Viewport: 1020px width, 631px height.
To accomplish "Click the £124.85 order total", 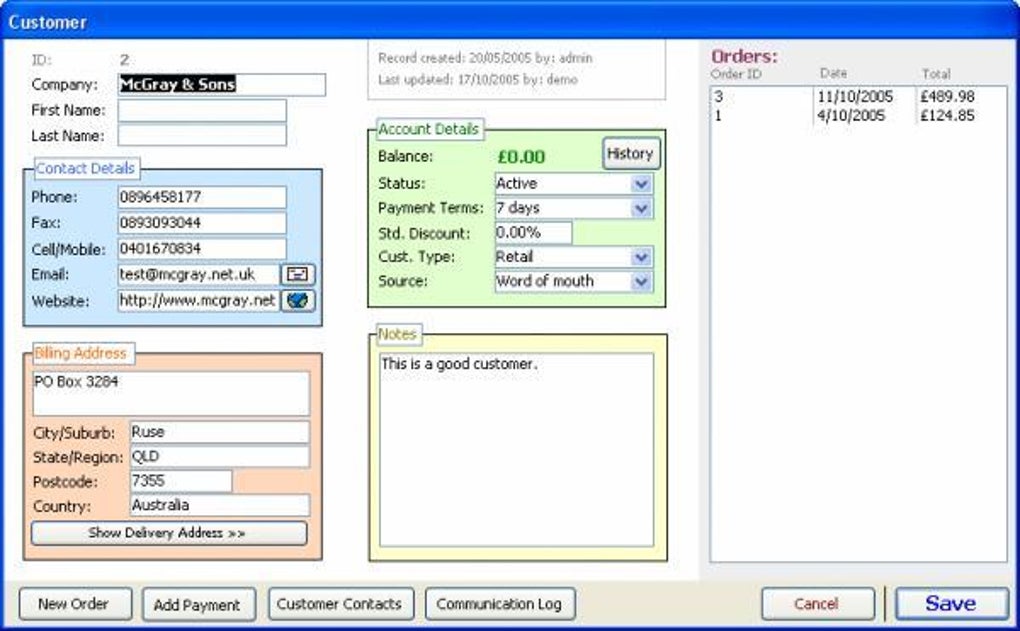I will [x=947, y=116].
